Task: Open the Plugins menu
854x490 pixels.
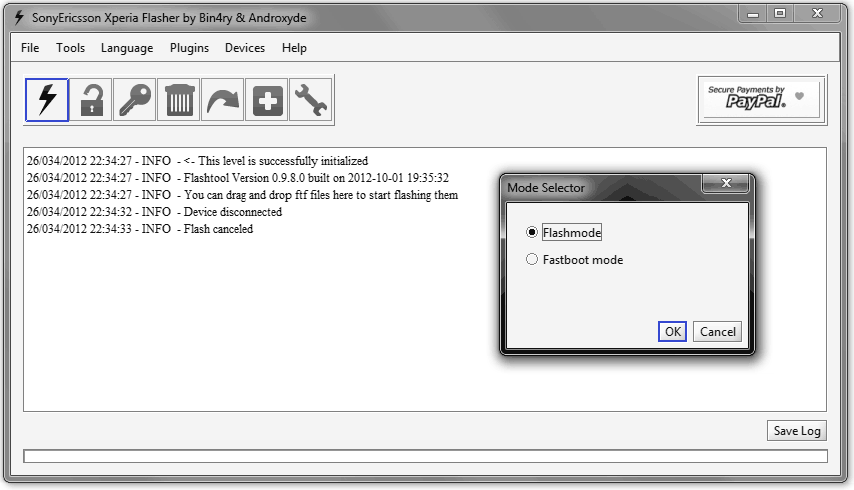Action: point(189,48)
